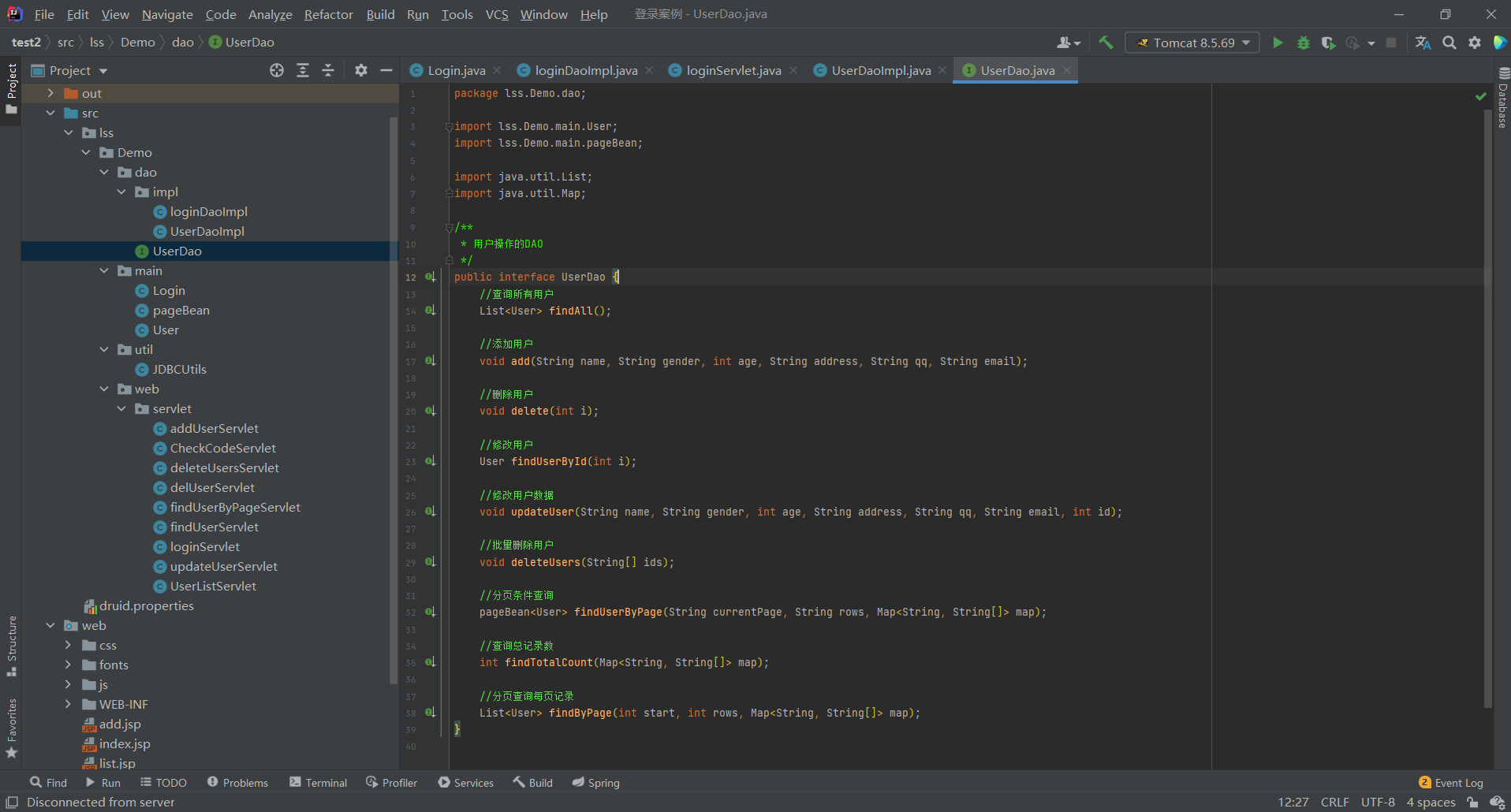Open the Navigate menu
This screenshot has width=1511, height=812.
(x=167, y=14)
